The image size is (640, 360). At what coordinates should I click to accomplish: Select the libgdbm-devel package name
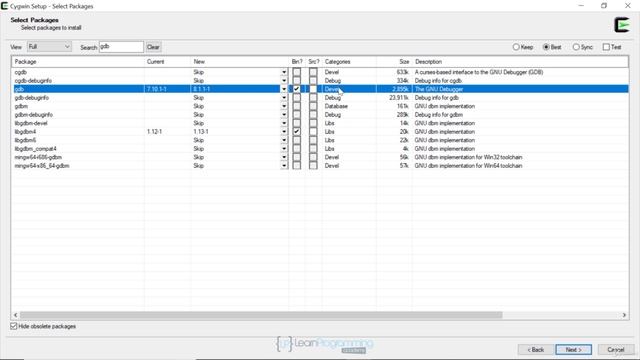(31, 123)
